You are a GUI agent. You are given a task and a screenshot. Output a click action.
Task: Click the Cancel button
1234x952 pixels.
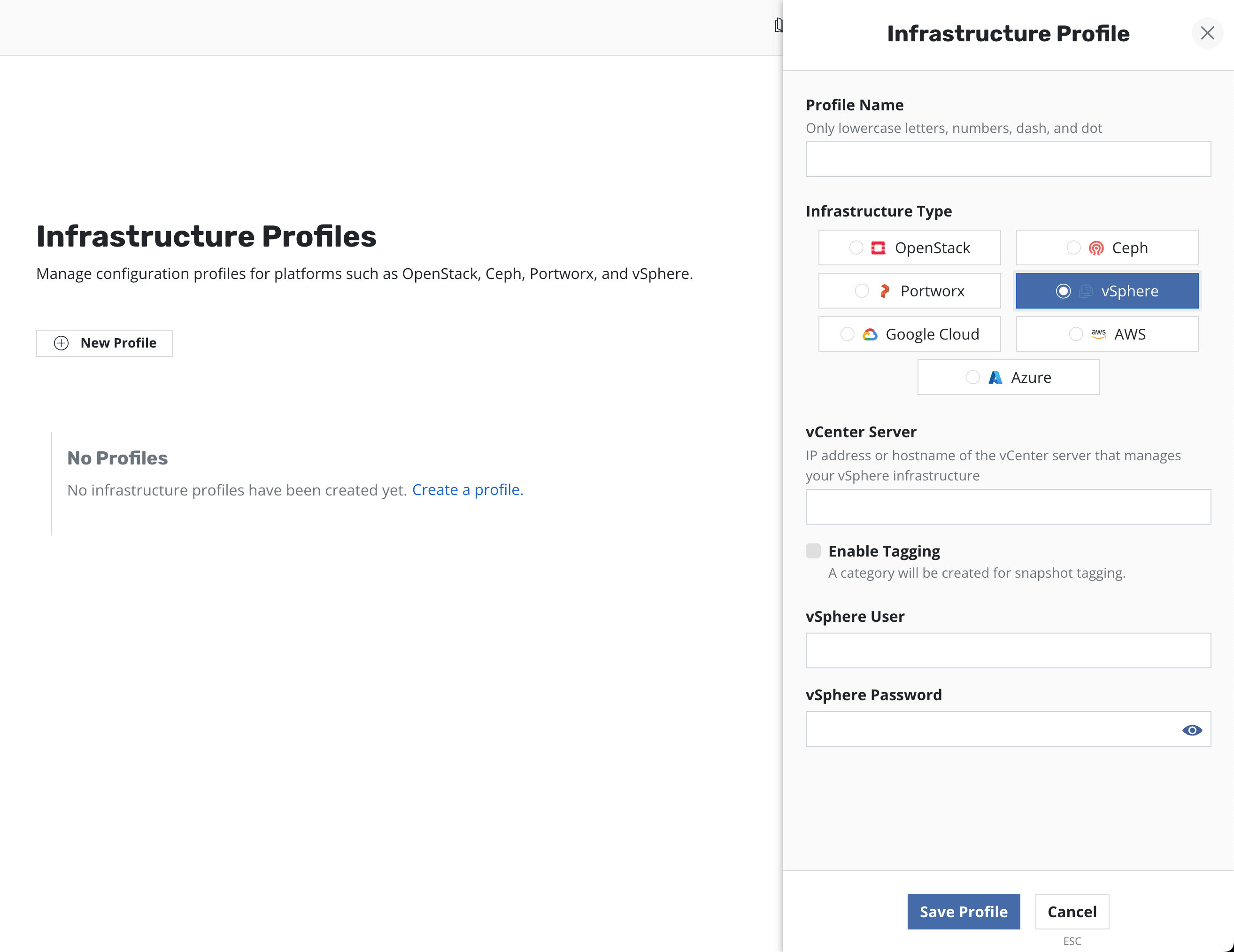click(x=1072, y=911)
